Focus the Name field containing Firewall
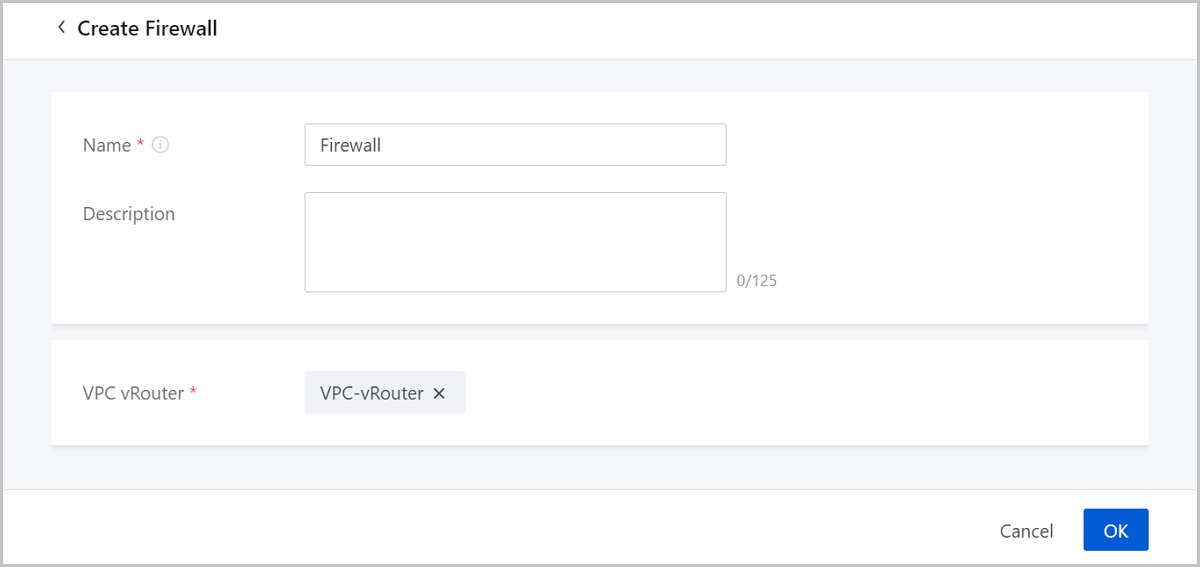This screenshot has width=1200, height=567. coord(515,145)
